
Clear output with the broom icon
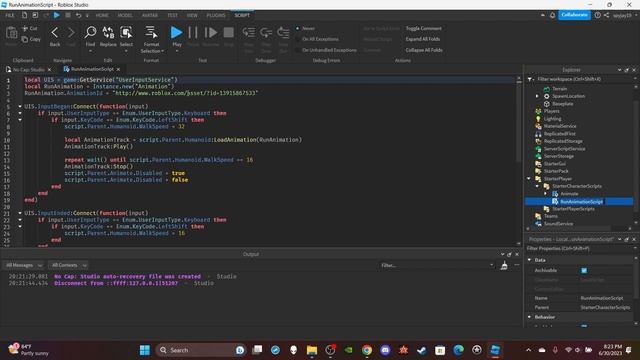[x=504, y=265]
